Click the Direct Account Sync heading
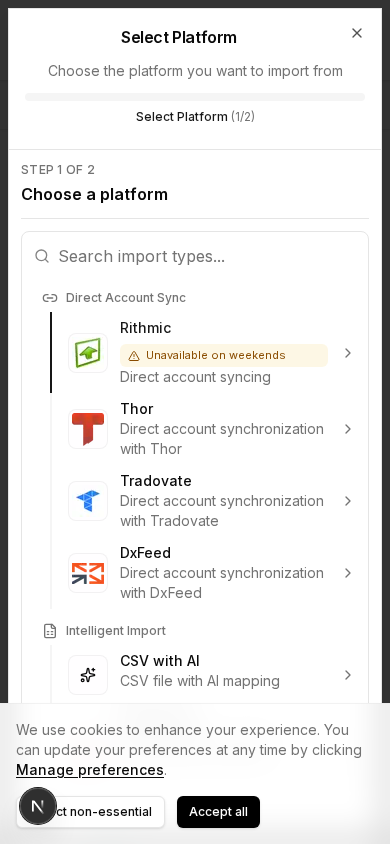 (x=126, y=298)
